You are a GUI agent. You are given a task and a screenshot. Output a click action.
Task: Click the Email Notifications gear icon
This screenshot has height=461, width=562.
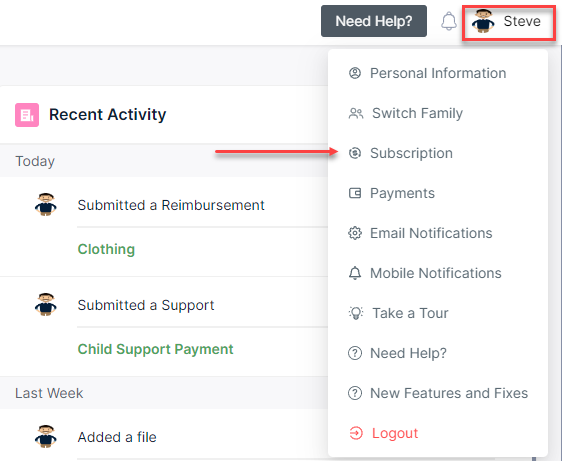click(x=355, y=233)
